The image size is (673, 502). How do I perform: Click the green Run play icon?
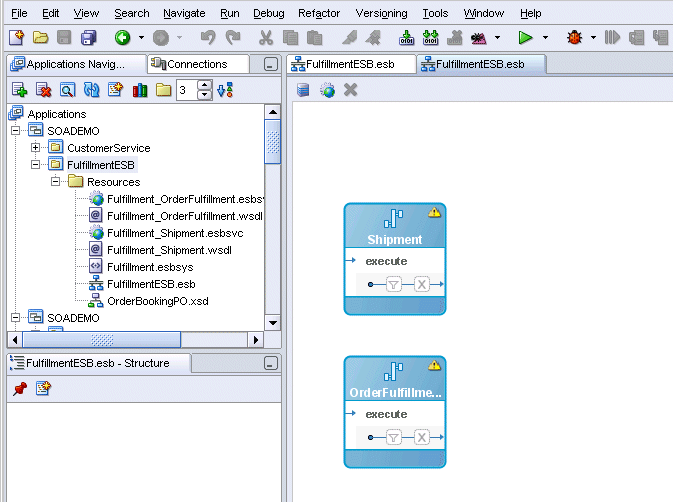(525, 38)
